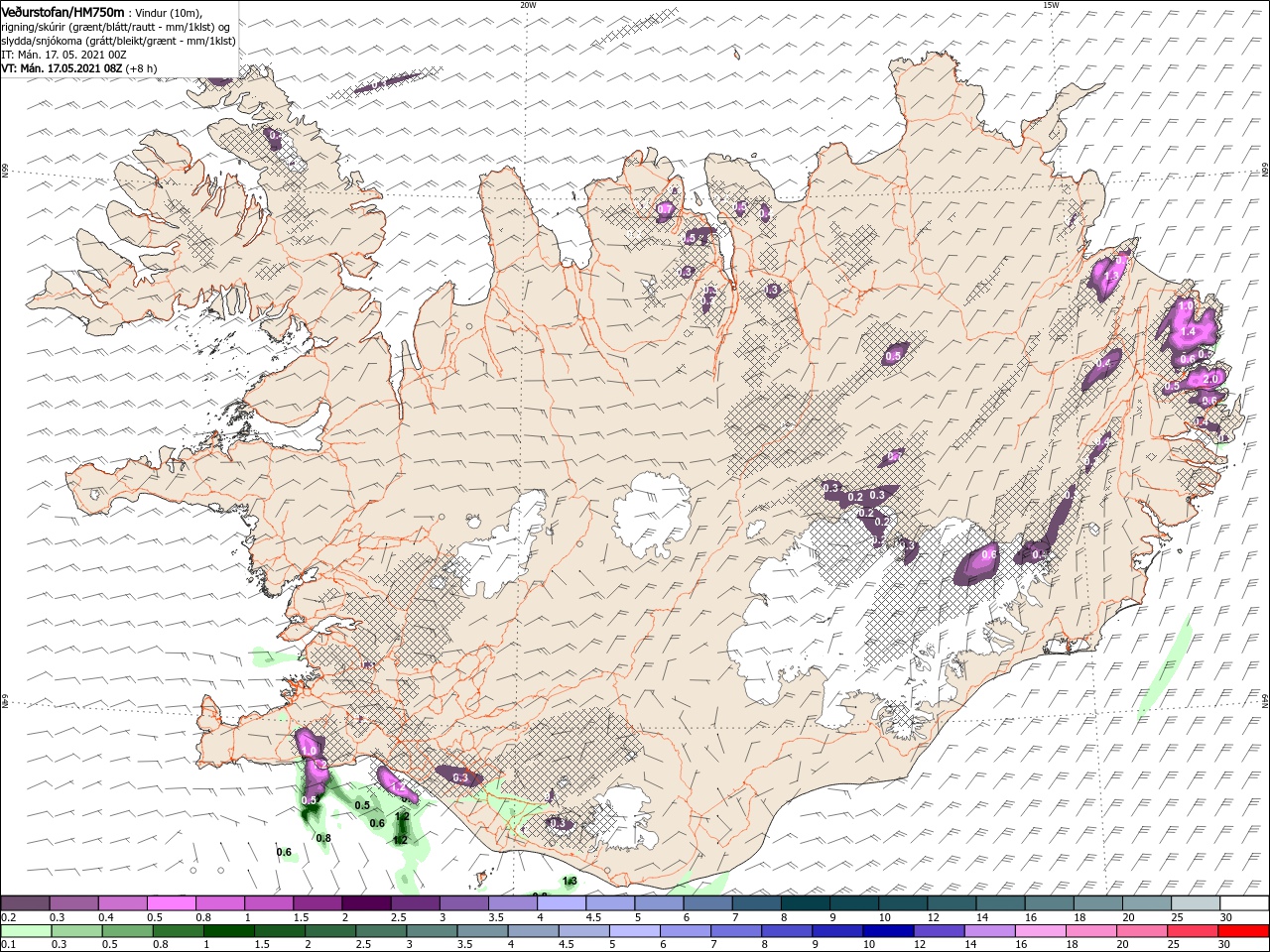Select the upper legend swatch labeled 2.5
Image resolution: width=1270 pixels, height=952 pixels.
pyautogui.click(x=414, y=902)
